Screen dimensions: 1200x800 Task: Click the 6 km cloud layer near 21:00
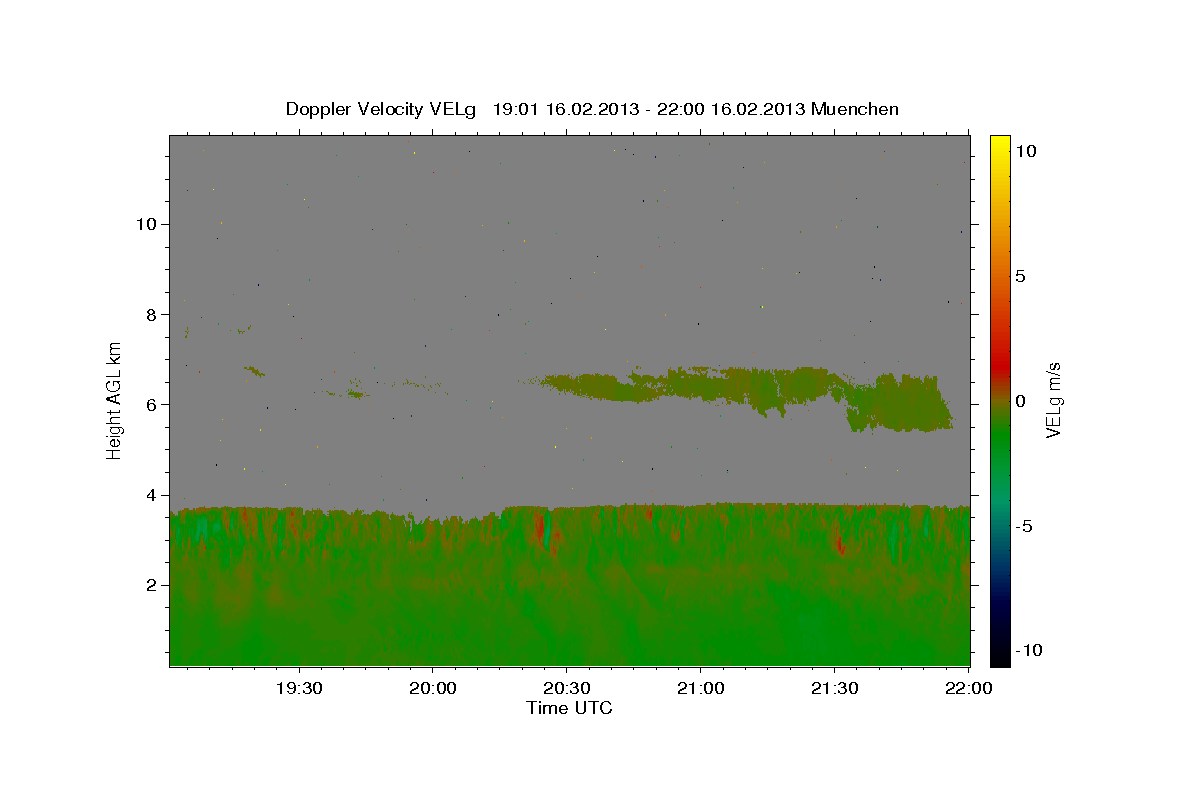click(x=700, y=384)
